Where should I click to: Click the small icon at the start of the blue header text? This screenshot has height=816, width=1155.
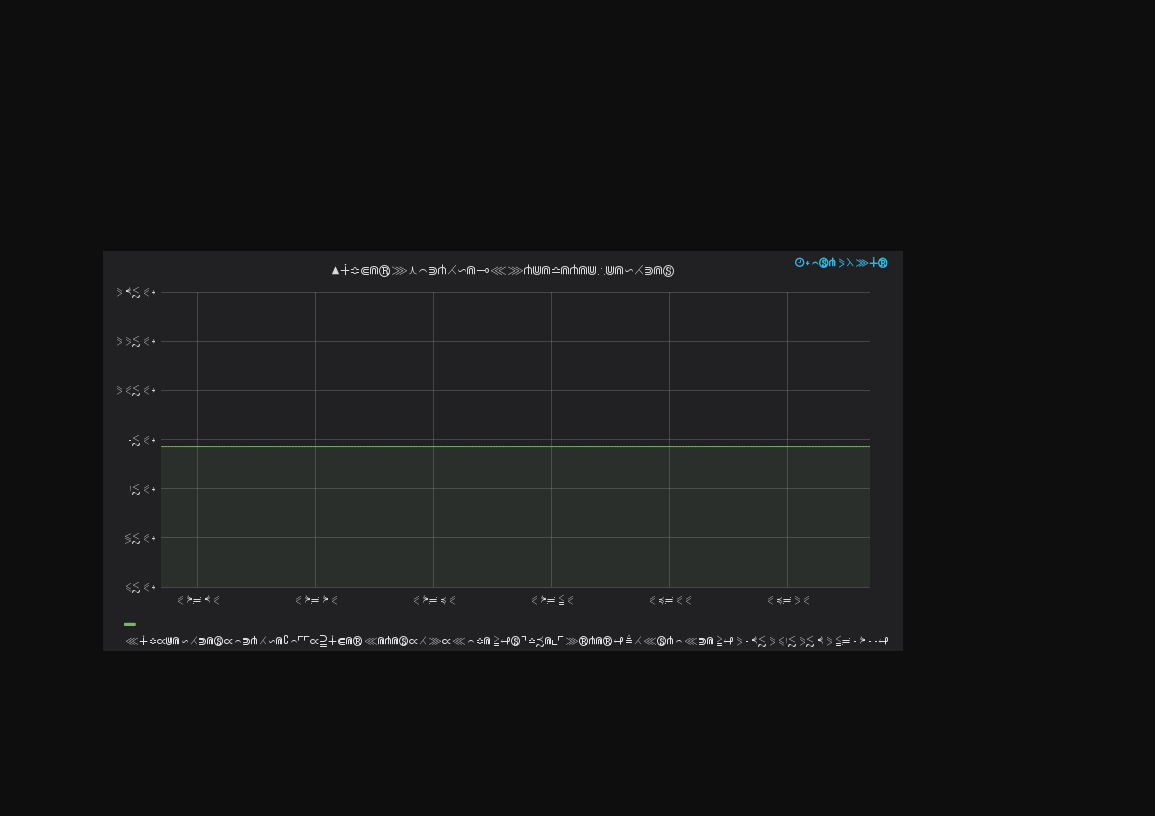tap(797, 263)
